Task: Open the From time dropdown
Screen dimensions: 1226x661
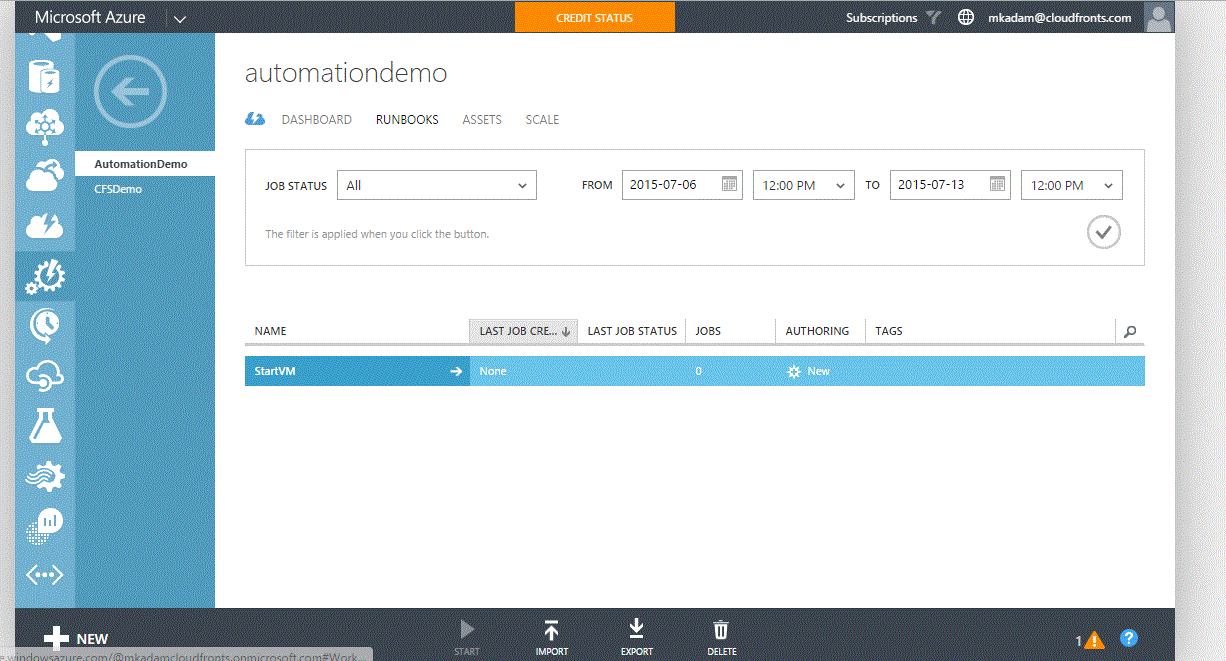Action: coord(803,185)
